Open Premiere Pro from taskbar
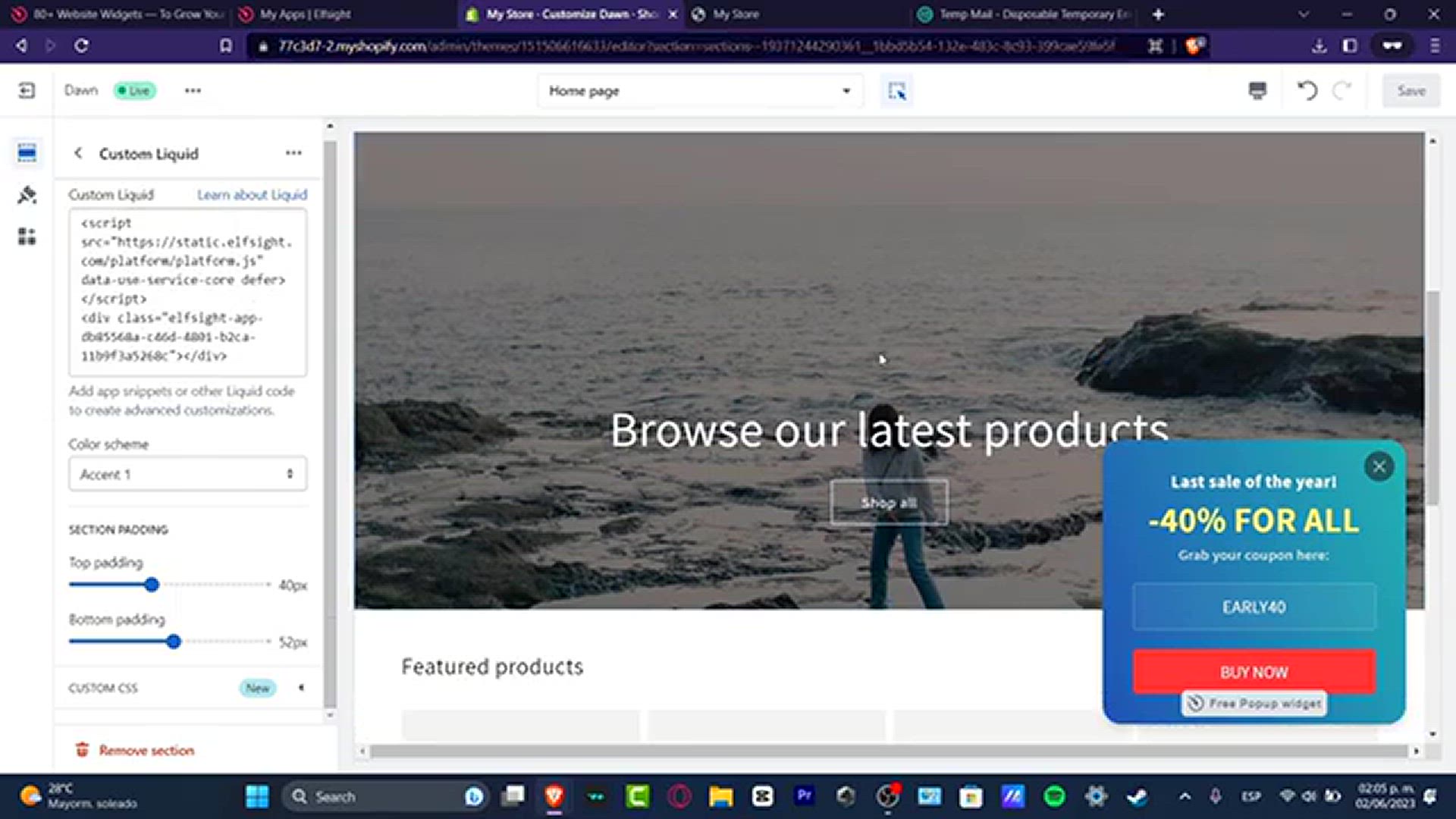This screenshot has height=819, width=1456. click(804, 796)
